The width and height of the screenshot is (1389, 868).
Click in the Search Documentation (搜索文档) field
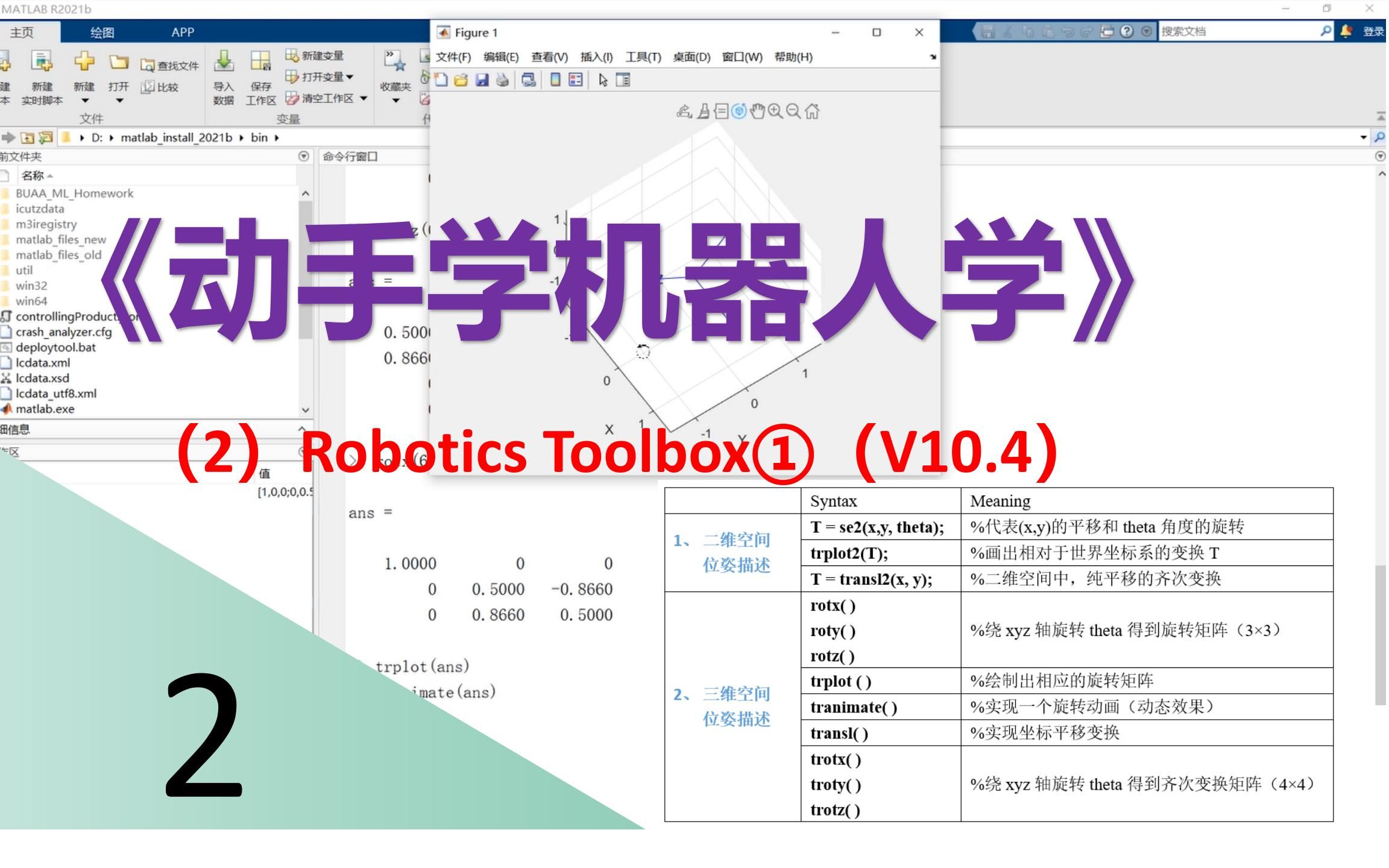1238,31
